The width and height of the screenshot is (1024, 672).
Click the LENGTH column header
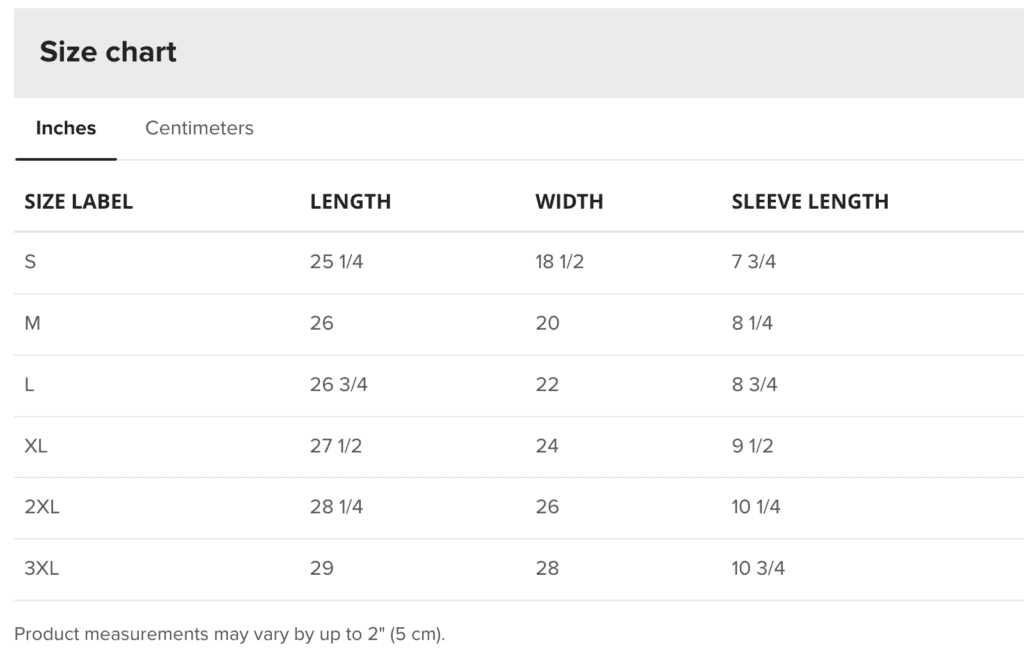351,202
